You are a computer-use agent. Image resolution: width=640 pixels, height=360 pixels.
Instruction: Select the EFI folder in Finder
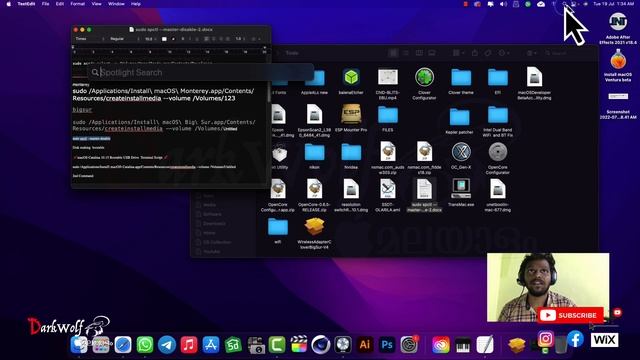[x=498, y=77]
